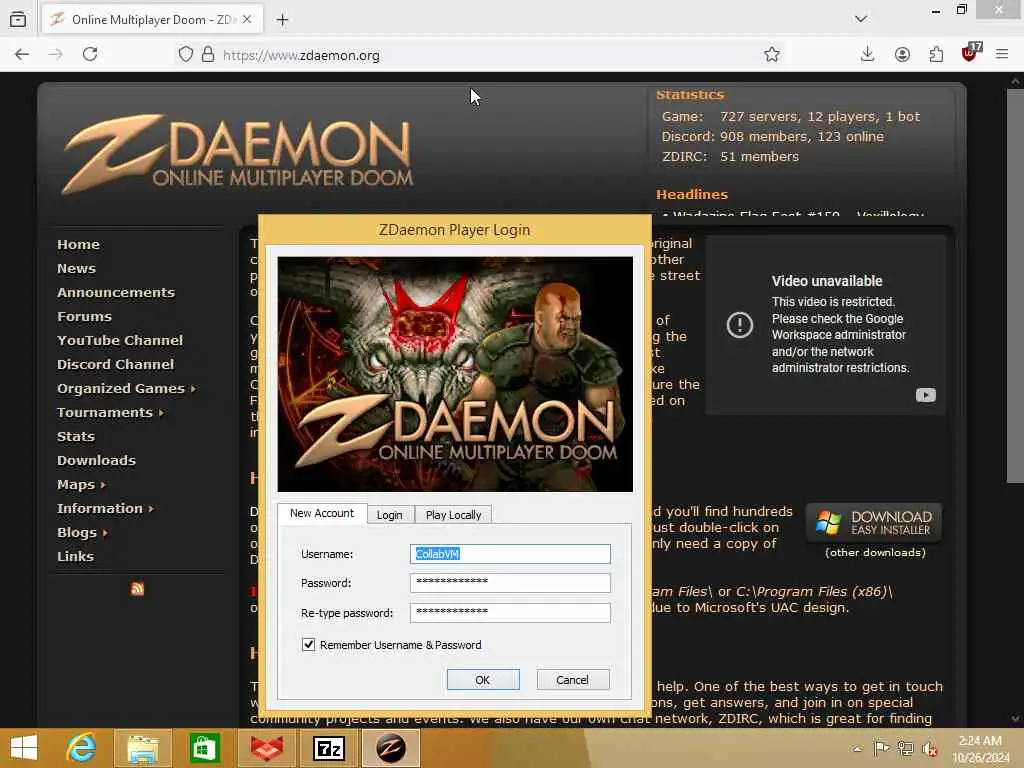
Task: Click the Password input field
Action: click(x=510, y=583)
